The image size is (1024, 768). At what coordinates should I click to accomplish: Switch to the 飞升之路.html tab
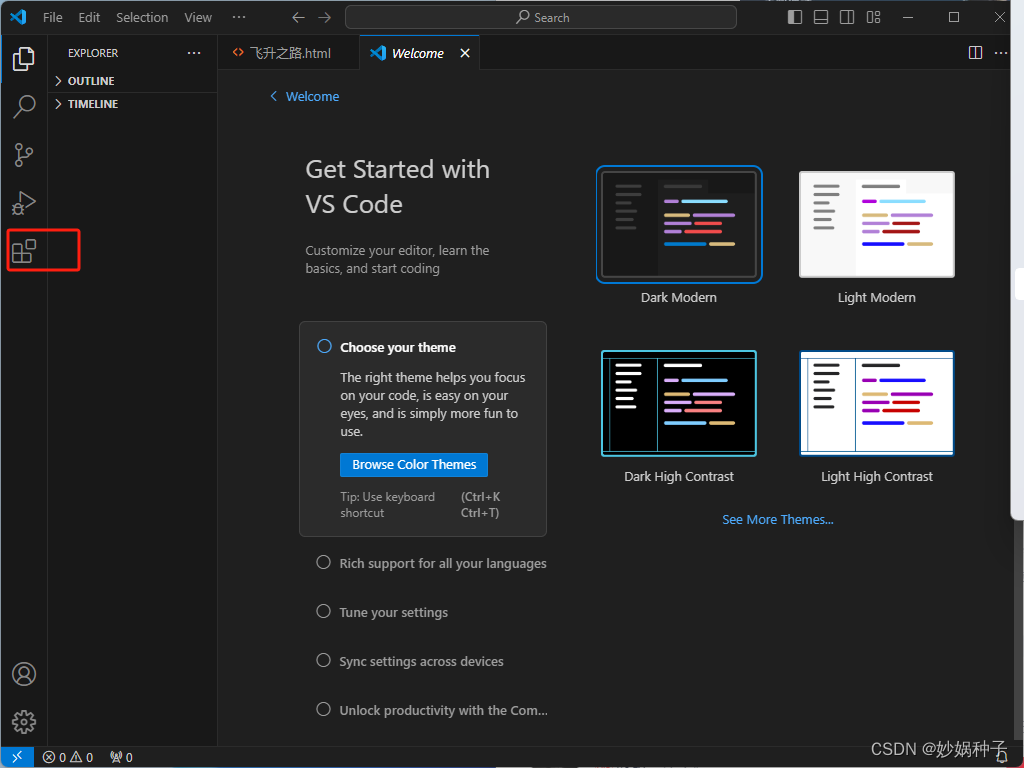click(x=288, y=53)
